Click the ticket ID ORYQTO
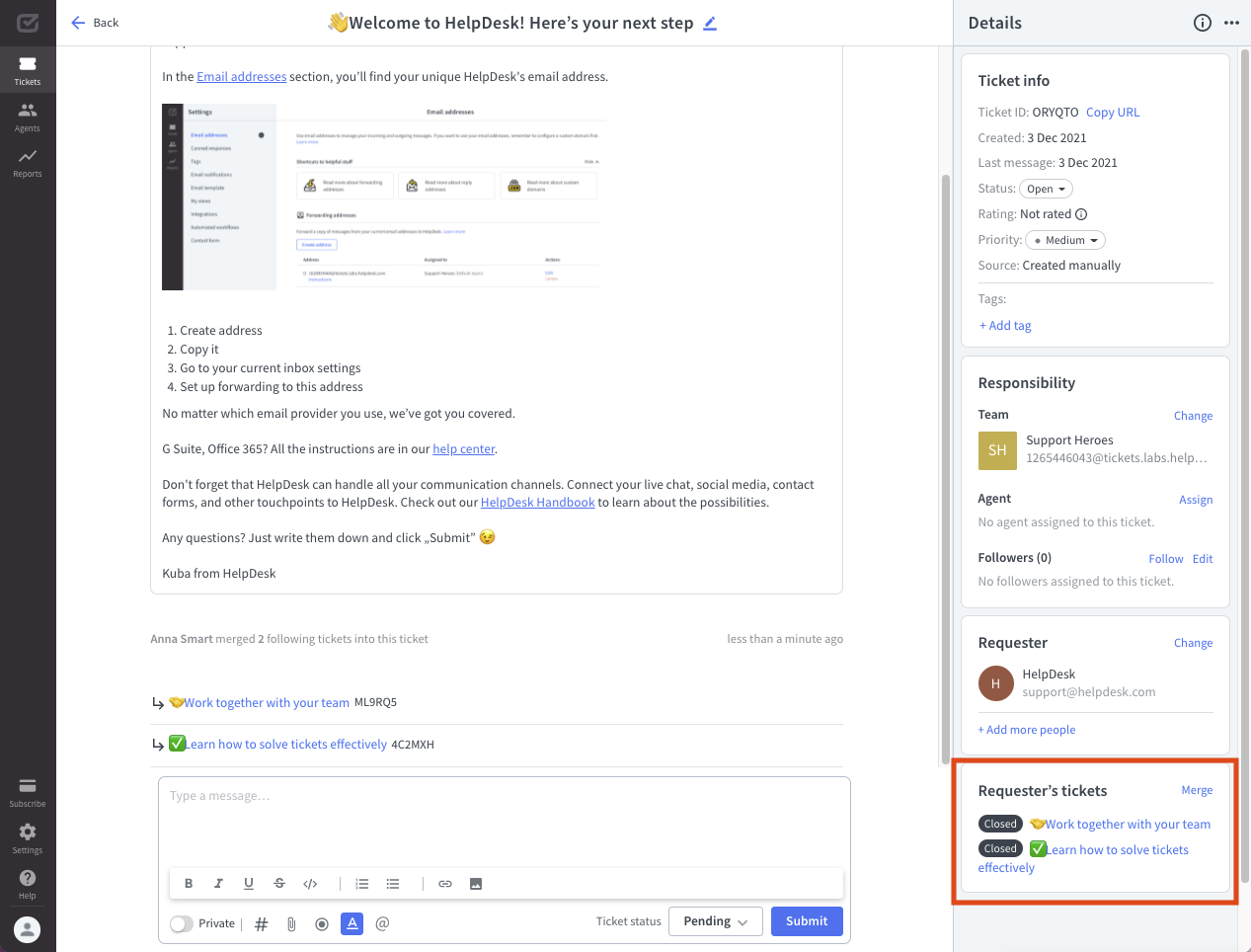 [x=1056, y=113]
